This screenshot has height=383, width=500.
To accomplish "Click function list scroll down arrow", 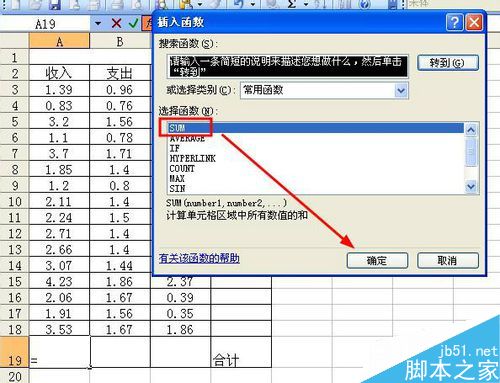I will 471,186.
